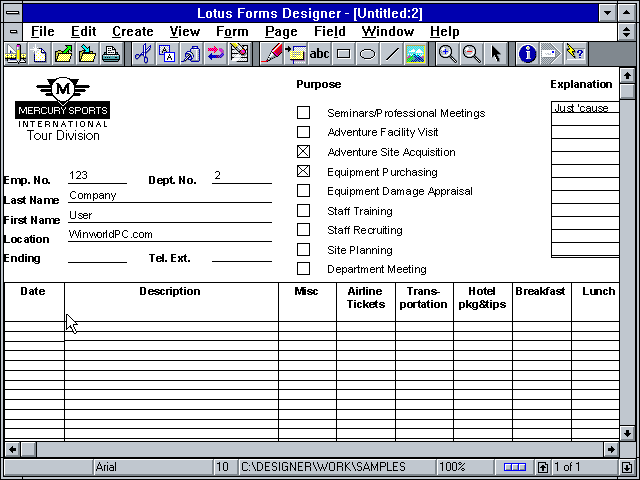Select the field insertion tool with yellow note
Screen dimensions: 640x480
point(296,54)
